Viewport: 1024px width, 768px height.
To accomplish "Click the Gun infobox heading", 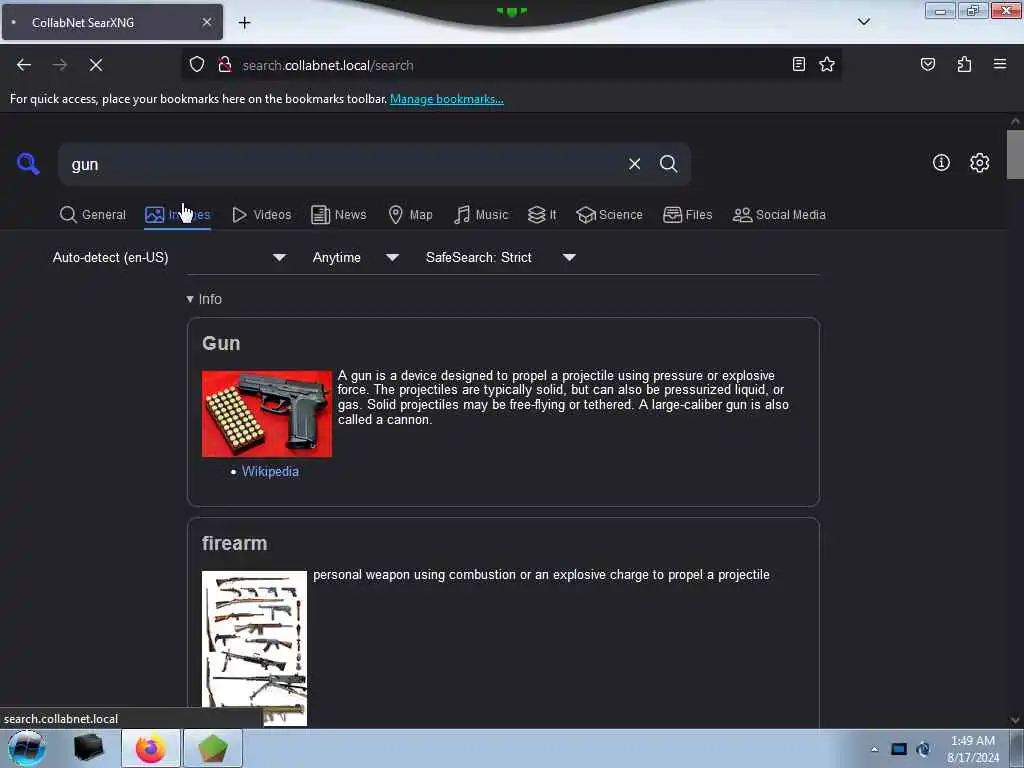I will tap(221, 344).
